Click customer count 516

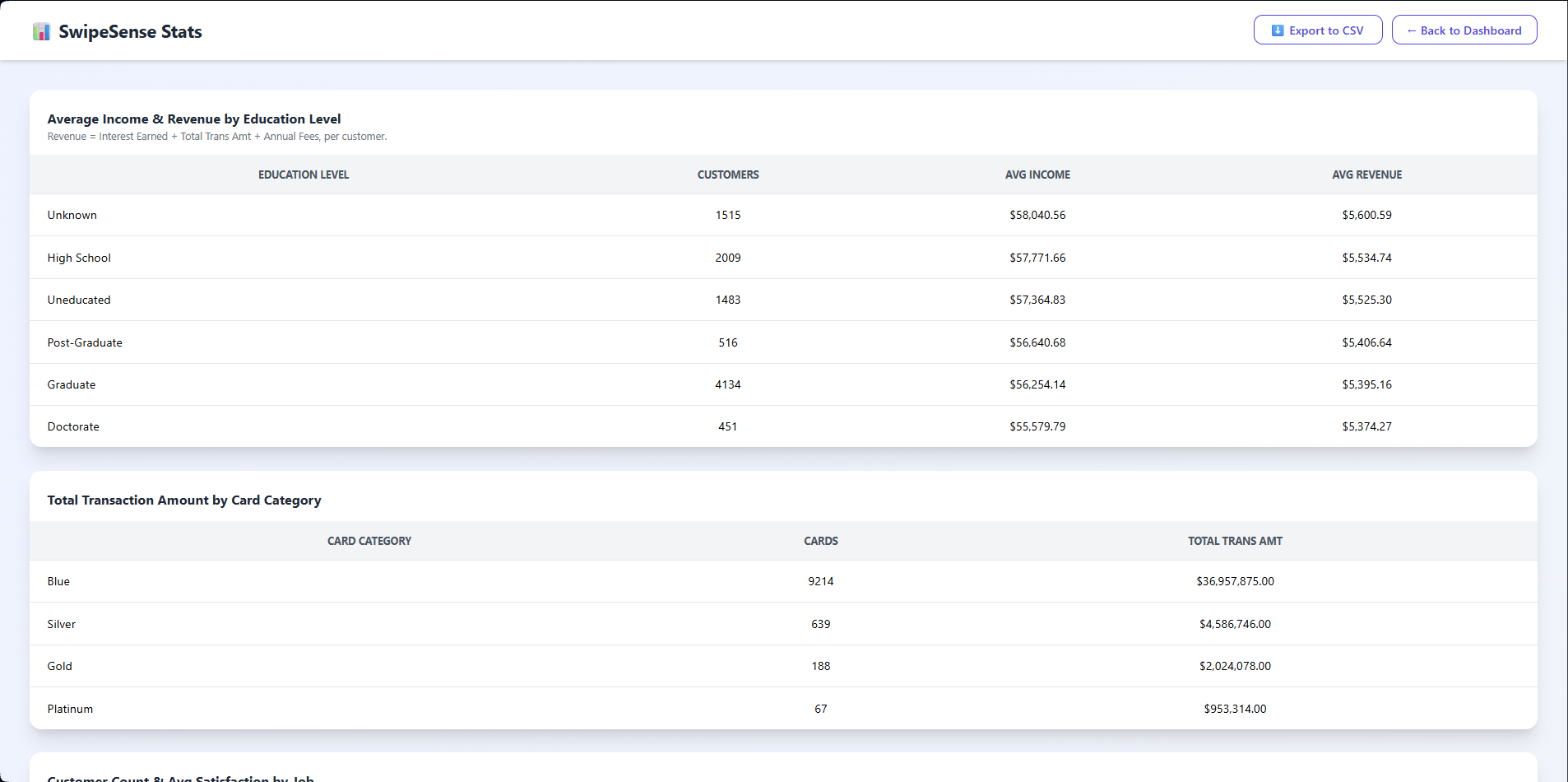[728, 342]
